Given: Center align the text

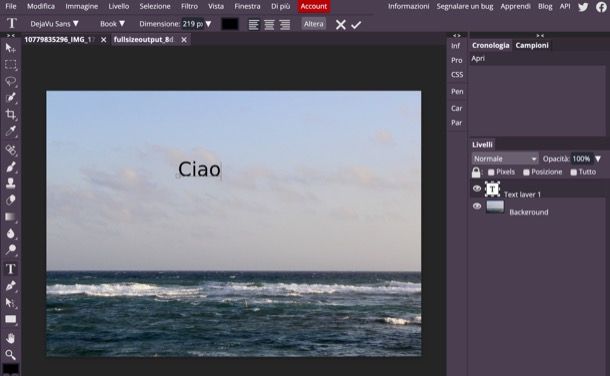Looking at the screenshot, I should click(x=269, y=24).
